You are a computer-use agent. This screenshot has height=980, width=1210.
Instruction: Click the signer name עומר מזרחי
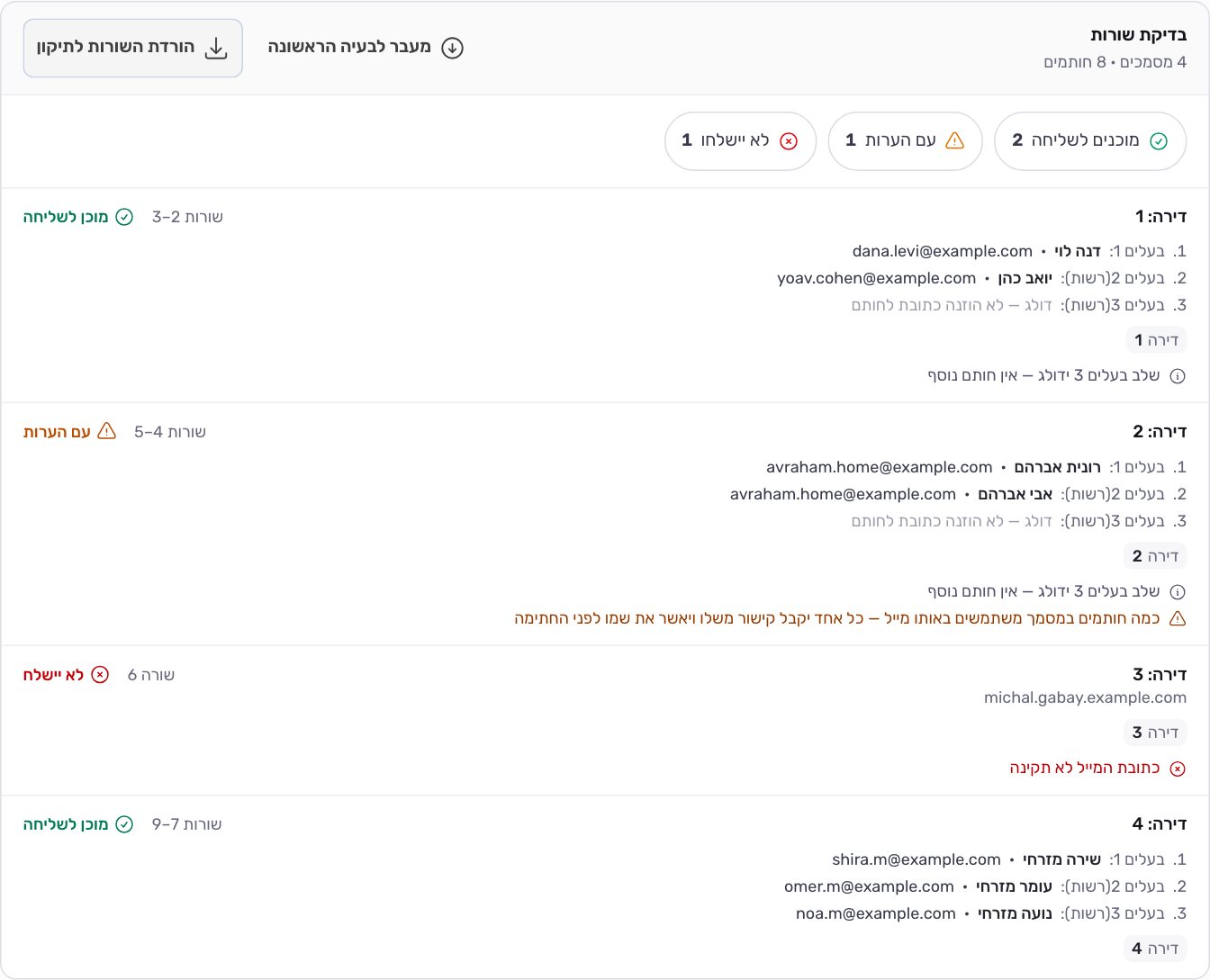pos(1015,886)
